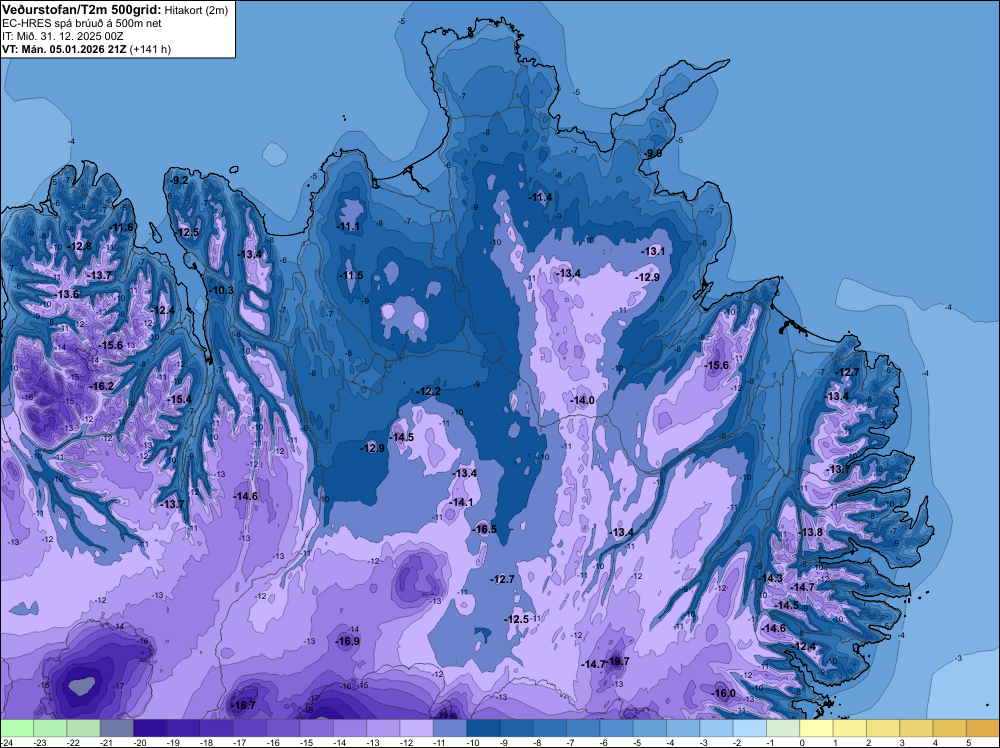Click the -13.6 temperature label
Viewport: 1000px width, 748px height.
point(67,295)
